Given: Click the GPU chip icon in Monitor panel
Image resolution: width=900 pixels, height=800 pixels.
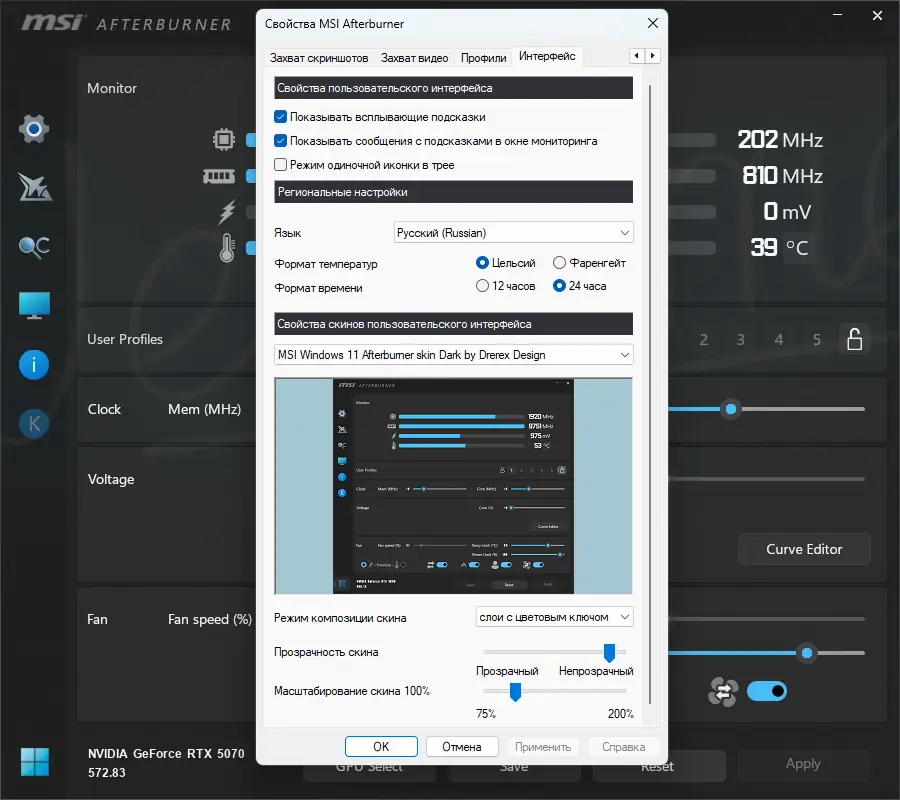Looking at the screenshot, I should 224,139.
